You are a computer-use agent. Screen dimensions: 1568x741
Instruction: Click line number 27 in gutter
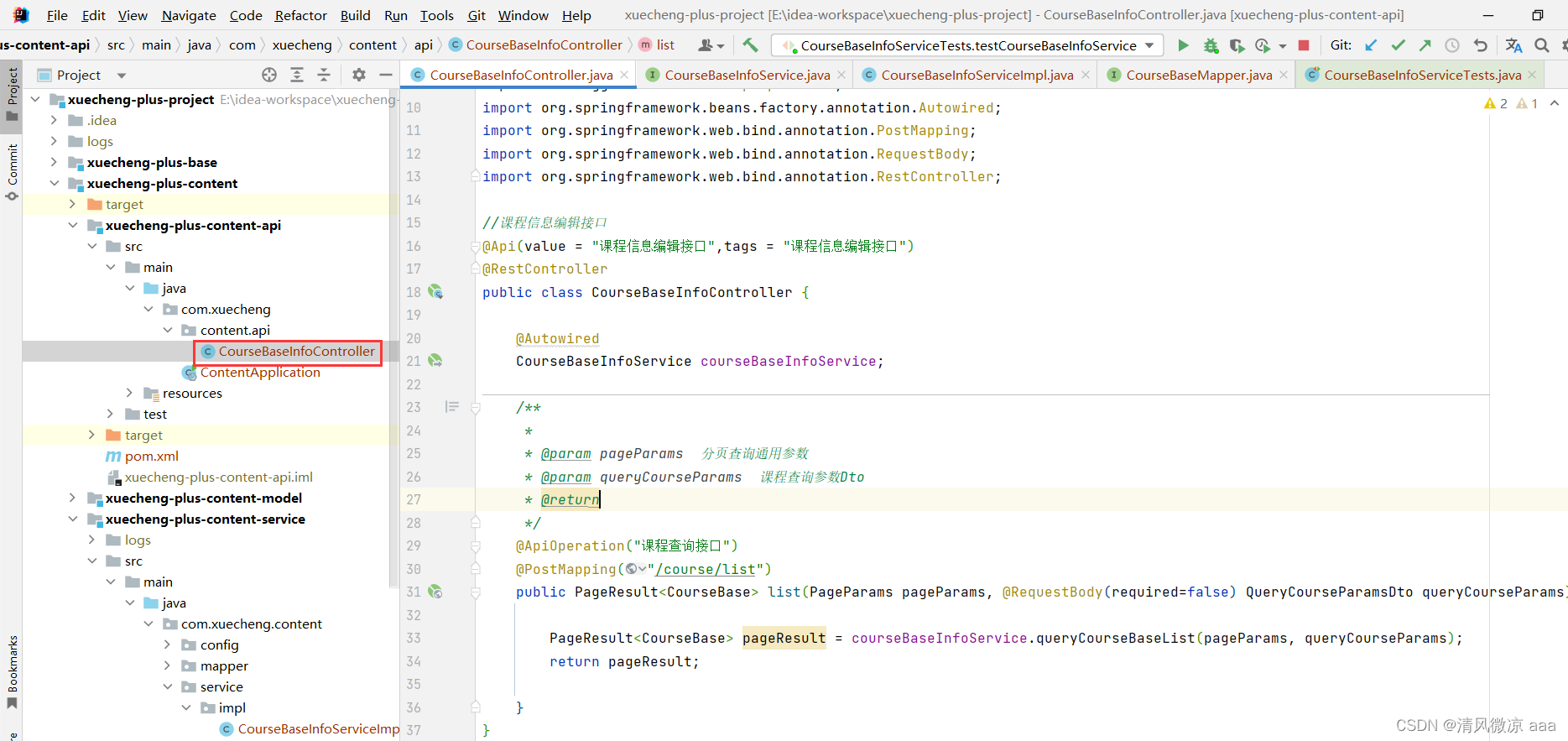414,499
